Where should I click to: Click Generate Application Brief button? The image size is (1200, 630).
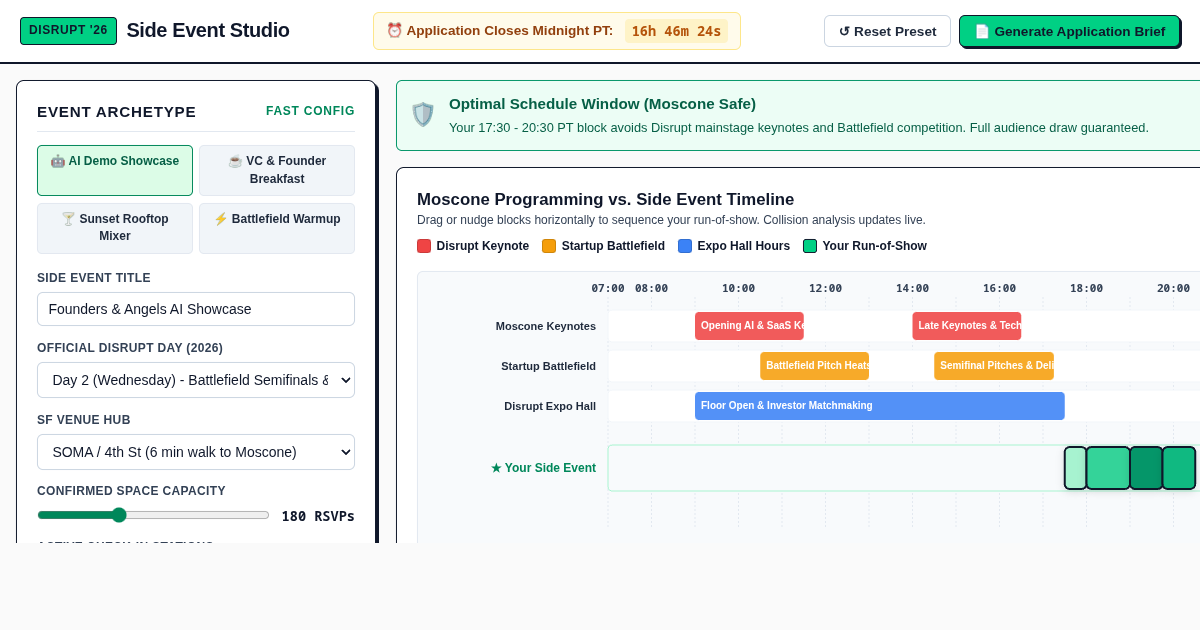[x=1069, y=31]
